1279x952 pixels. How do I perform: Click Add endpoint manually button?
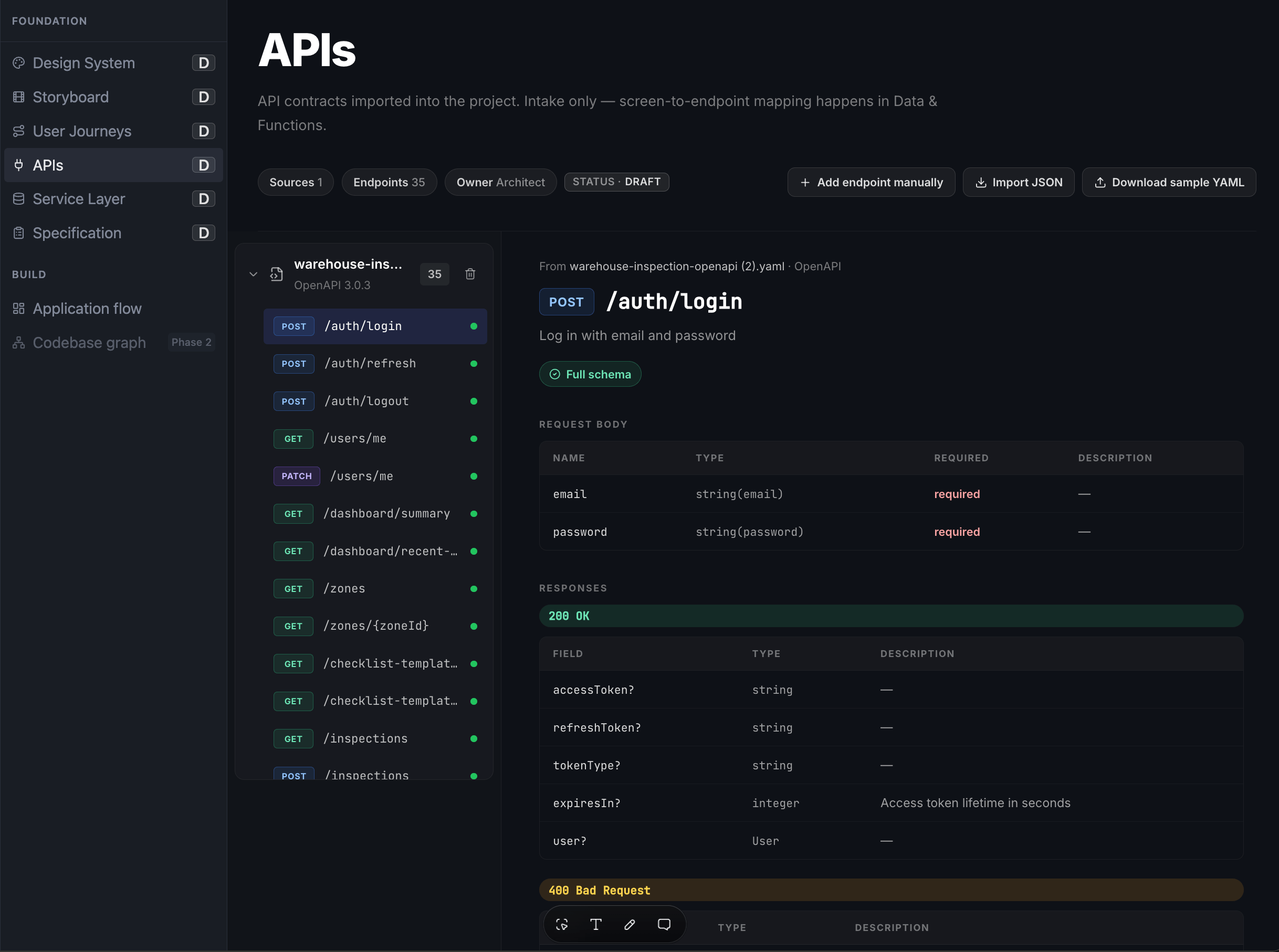click(871, 182)
